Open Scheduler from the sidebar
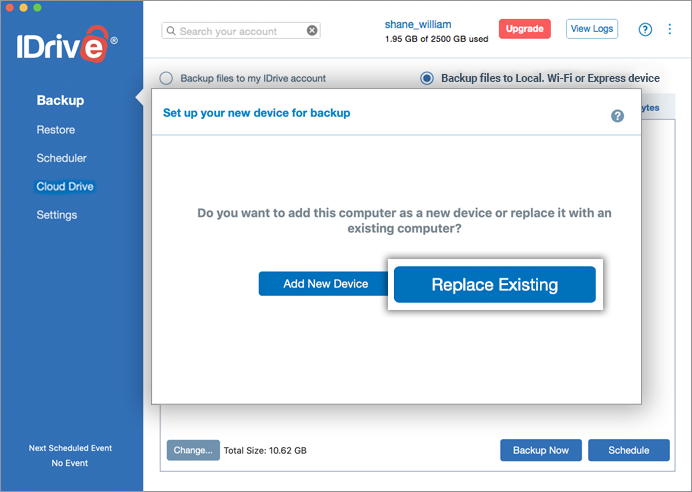 tap(61, 158)
